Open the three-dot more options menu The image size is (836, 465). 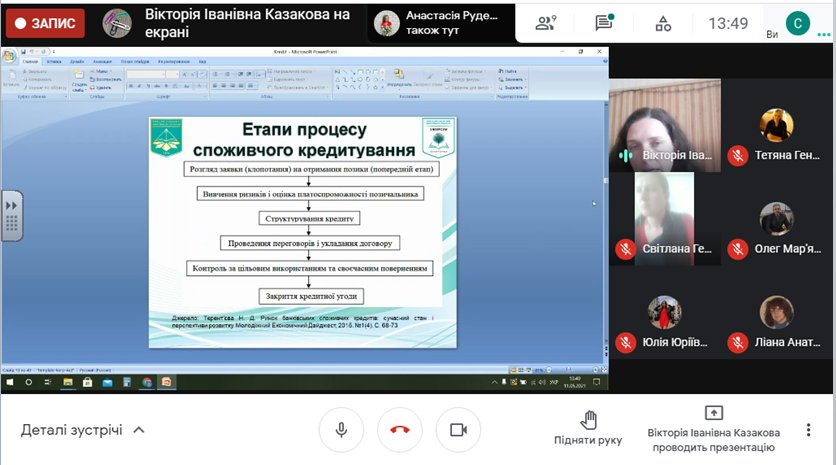808,430
